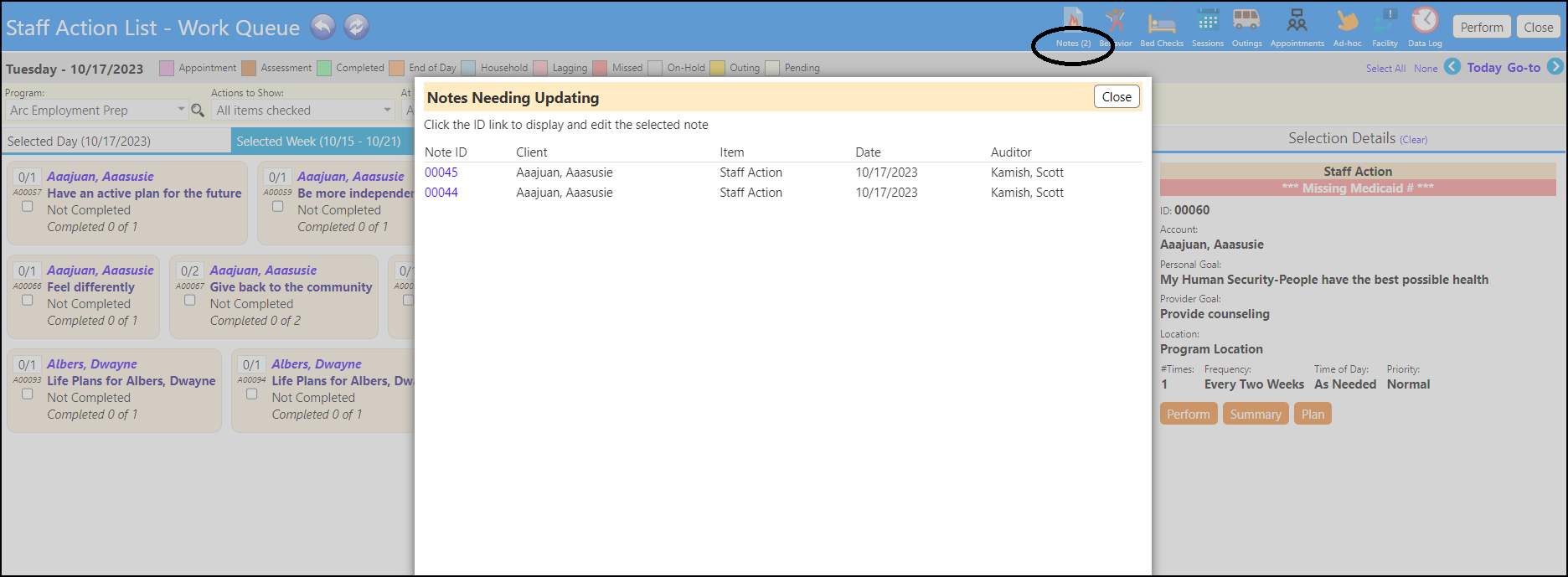Click the Appointment legend color swatch
The height and width of the screenshot is (577, 1568).
(x=167, y=68)
